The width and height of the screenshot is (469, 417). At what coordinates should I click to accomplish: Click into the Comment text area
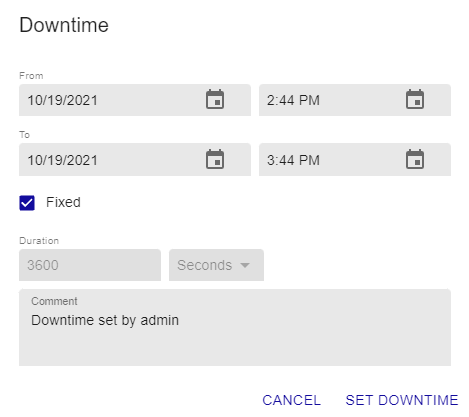point(235,327)
